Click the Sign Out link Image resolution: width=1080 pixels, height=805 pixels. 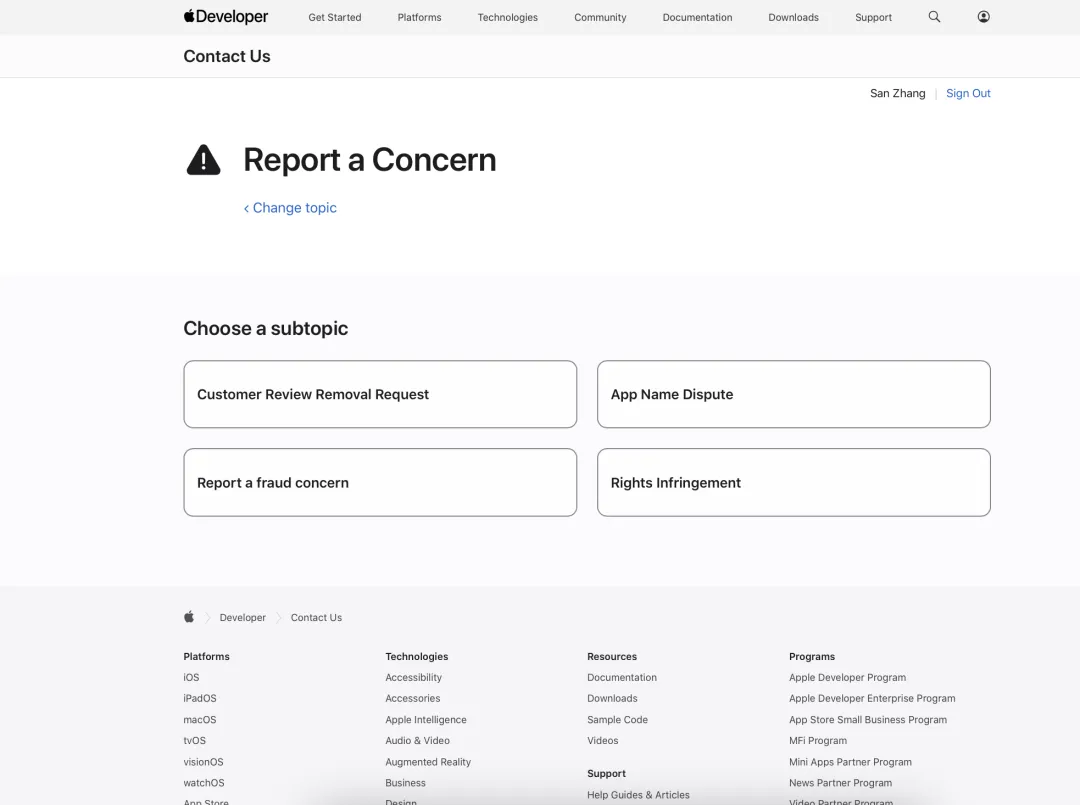[x=968, y=93]
